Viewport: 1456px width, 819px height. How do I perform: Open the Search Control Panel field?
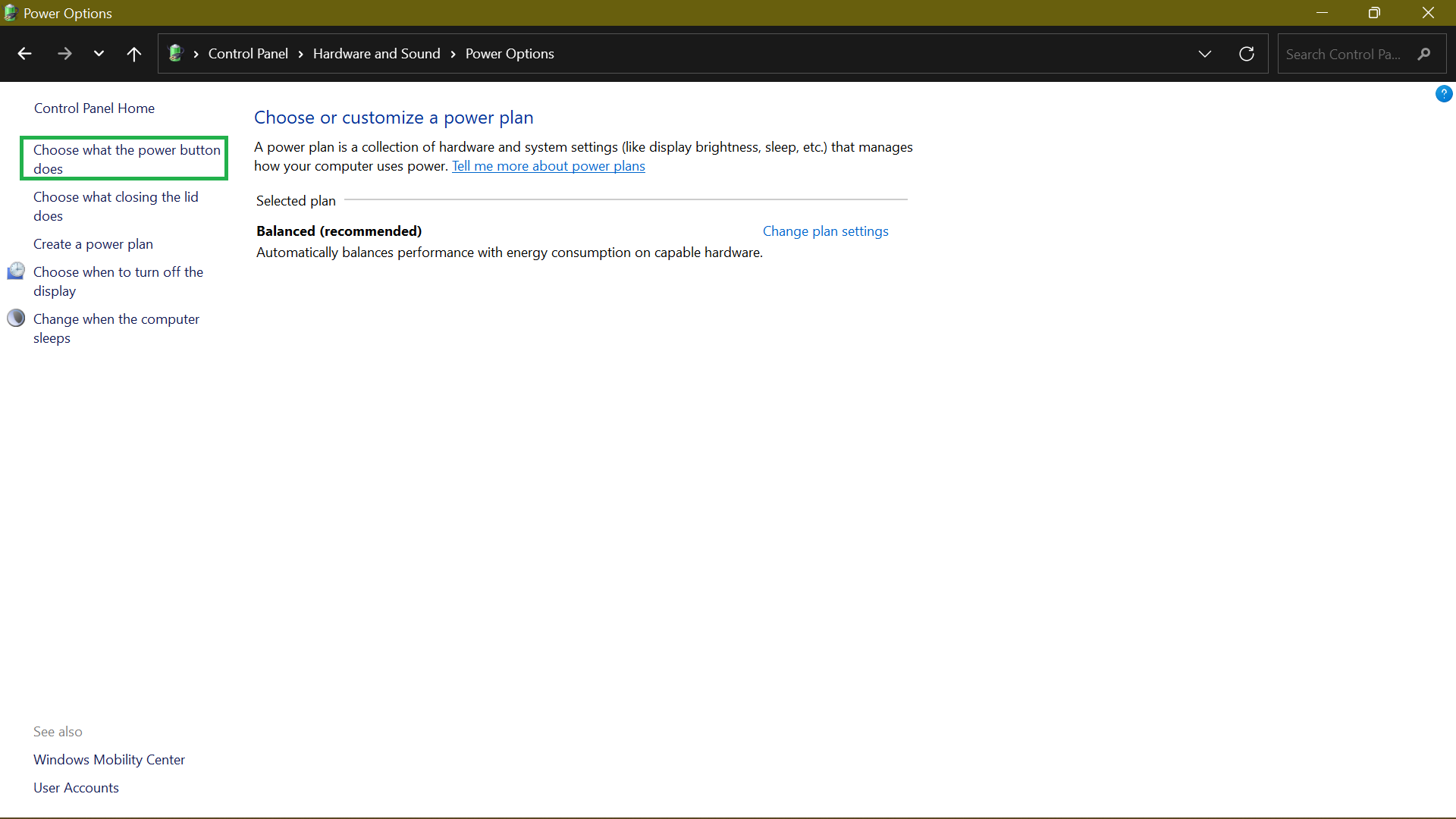1357,54
